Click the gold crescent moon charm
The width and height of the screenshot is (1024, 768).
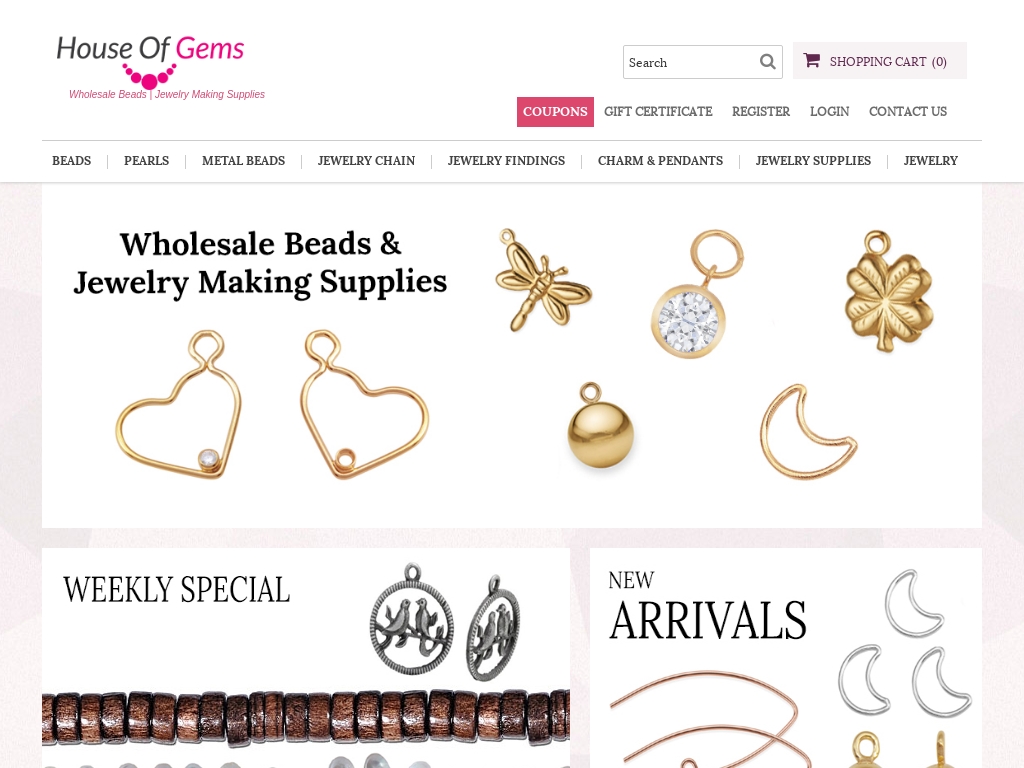(x=807, y=432)
